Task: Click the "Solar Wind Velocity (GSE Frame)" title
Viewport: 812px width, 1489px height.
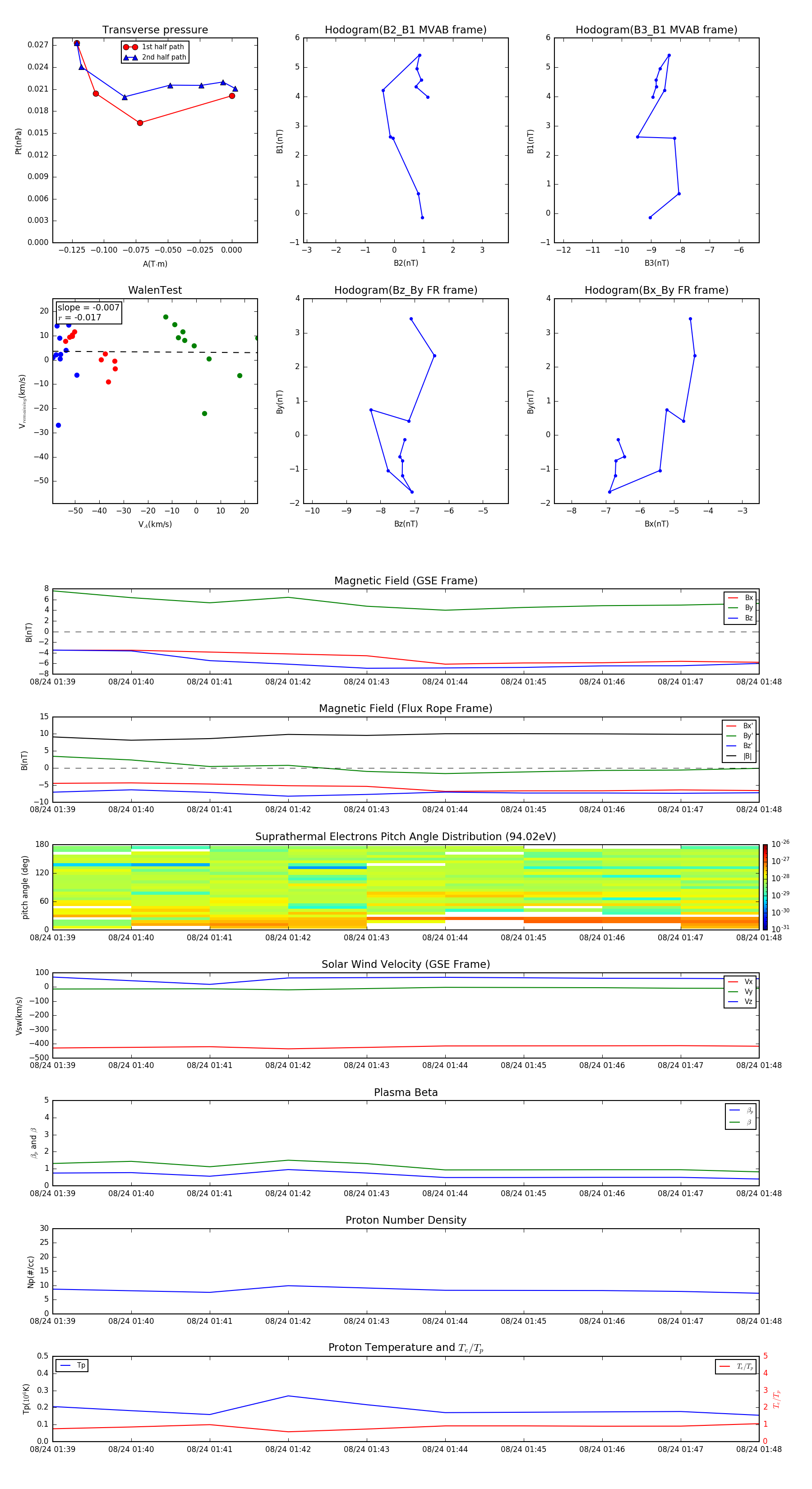Action: [x=406, y=964]
